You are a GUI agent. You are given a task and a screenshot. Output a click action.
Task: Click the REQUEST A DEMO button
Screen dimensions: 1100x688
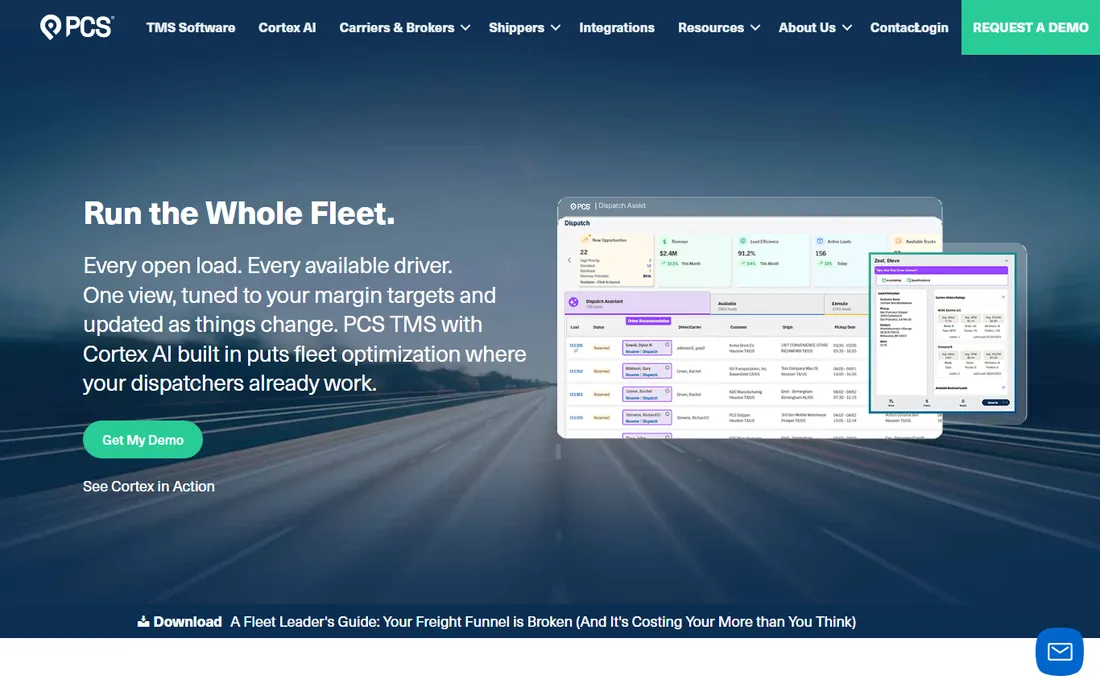(x=1031, y=27)
